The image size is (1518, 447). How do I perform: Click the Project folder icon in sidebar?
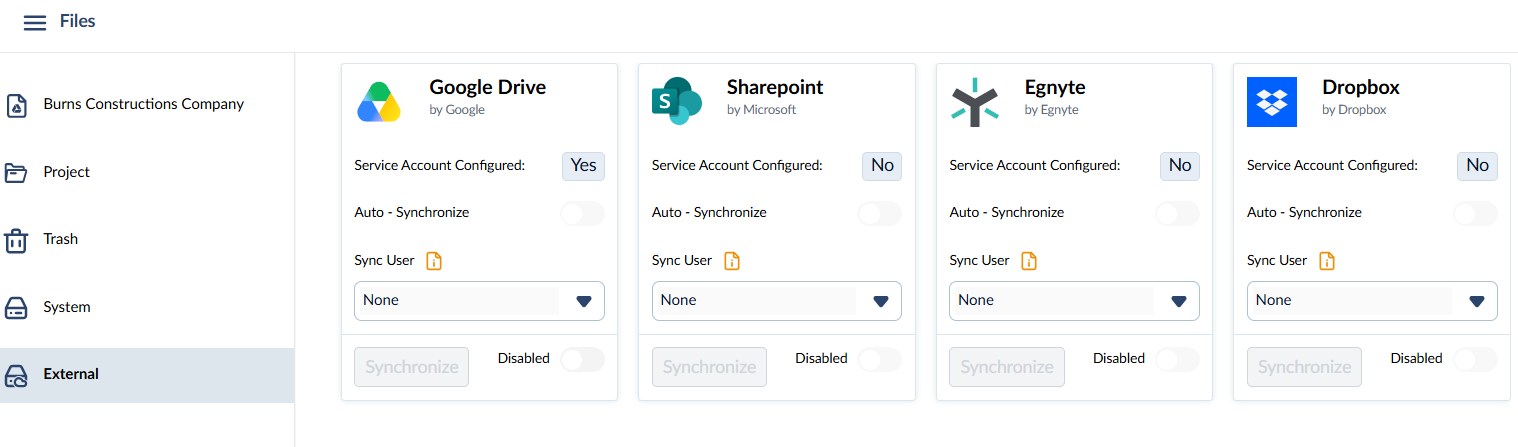pyautogui.click(x=16, y=172)
